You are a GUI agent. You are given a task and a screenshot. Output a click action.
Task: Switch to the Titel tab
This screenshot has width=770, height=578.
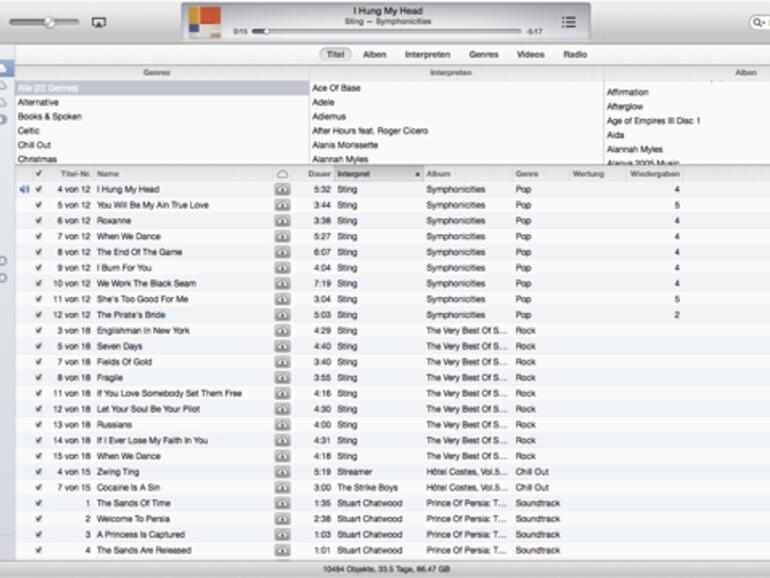pyautogui.click(x=336, y=55)
